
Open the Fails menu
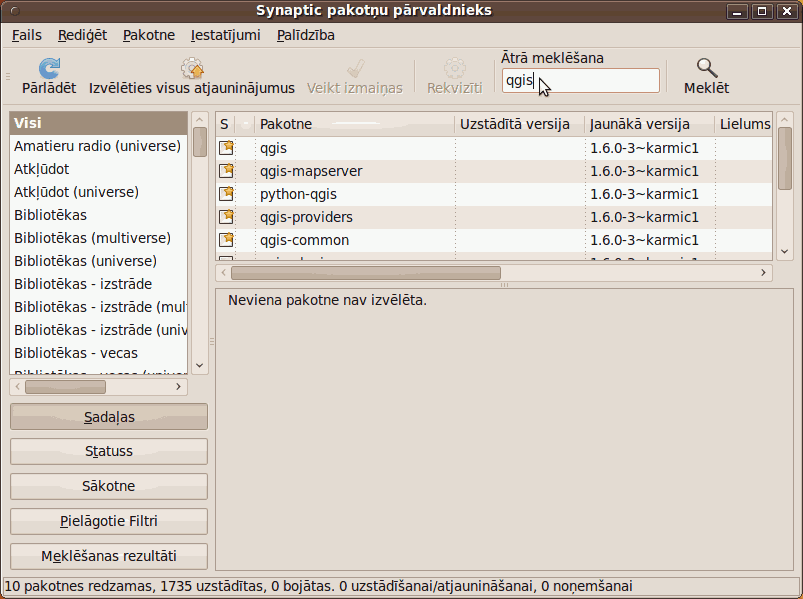(27, 35)
